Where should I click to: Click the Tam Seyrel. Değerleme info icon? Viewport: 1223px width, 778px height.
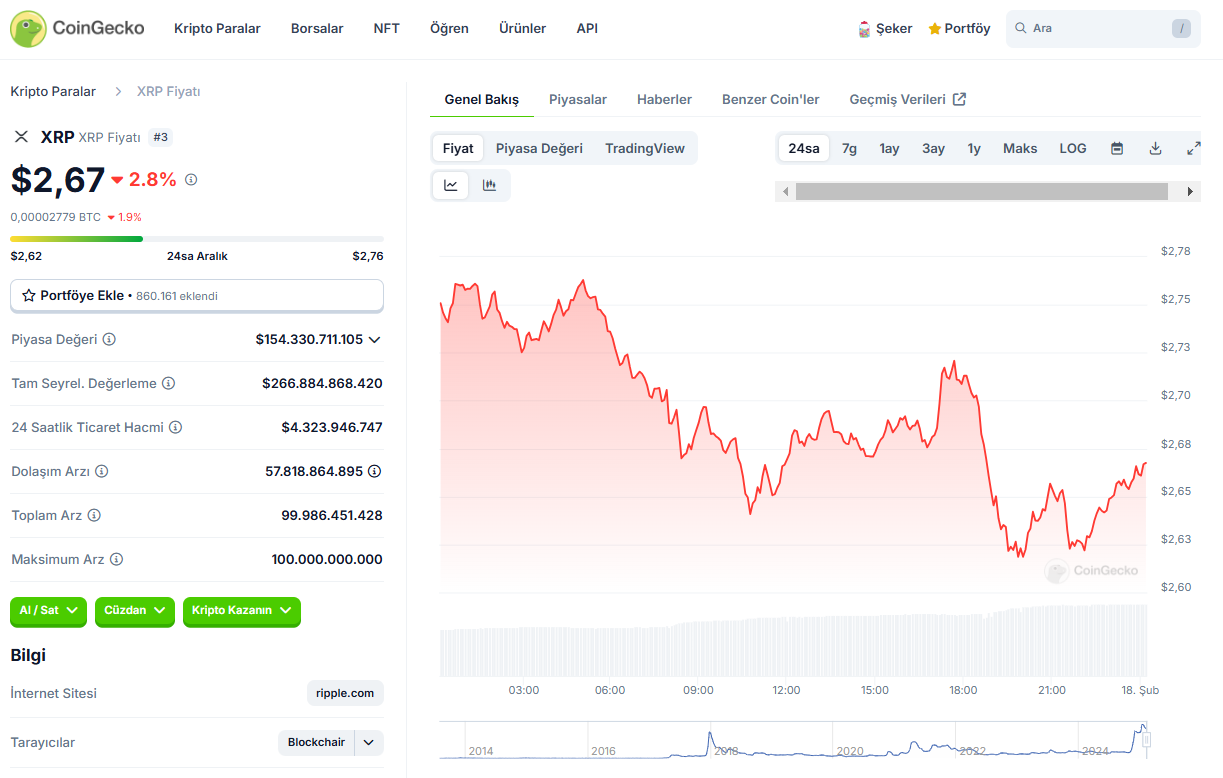pyautogui.click(x=168, y=383)
